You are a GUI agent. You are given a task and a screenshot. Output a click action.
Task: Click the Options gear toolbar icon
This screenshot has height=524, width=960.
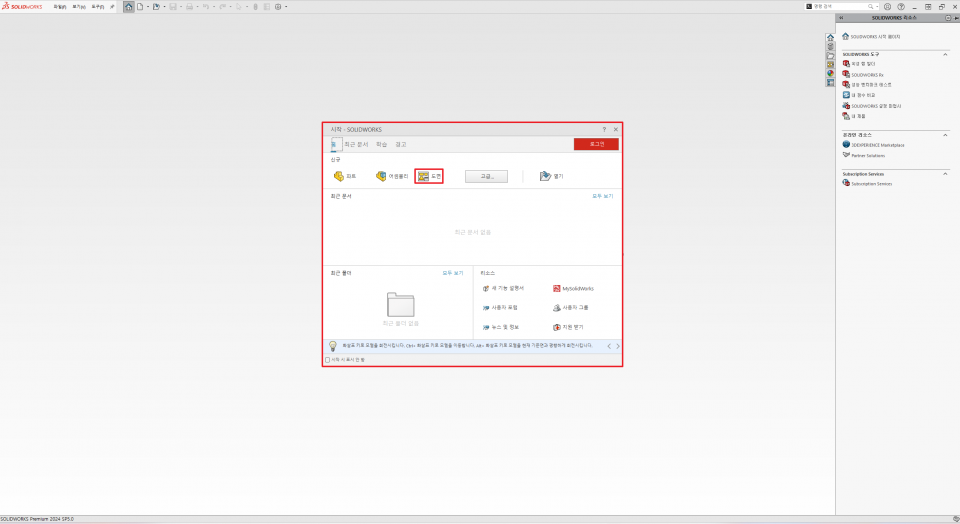click(278, 7)
